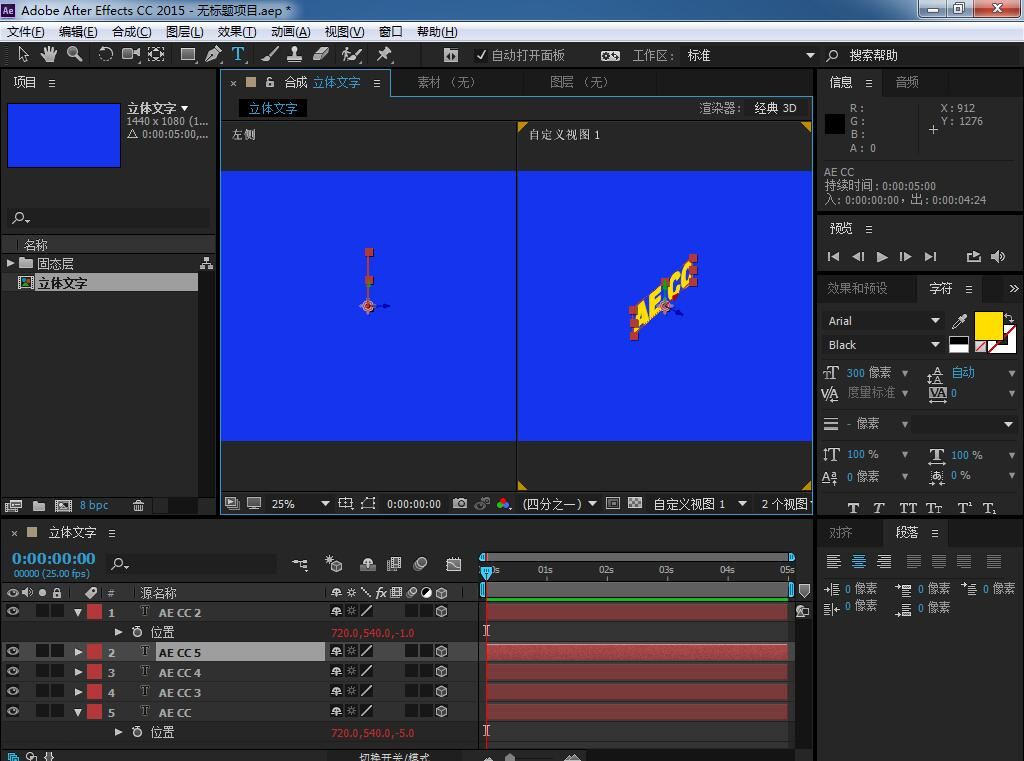1024x761 pixels.
Task: Hide the AE CC 4 layer
Action: click(12, 672)
